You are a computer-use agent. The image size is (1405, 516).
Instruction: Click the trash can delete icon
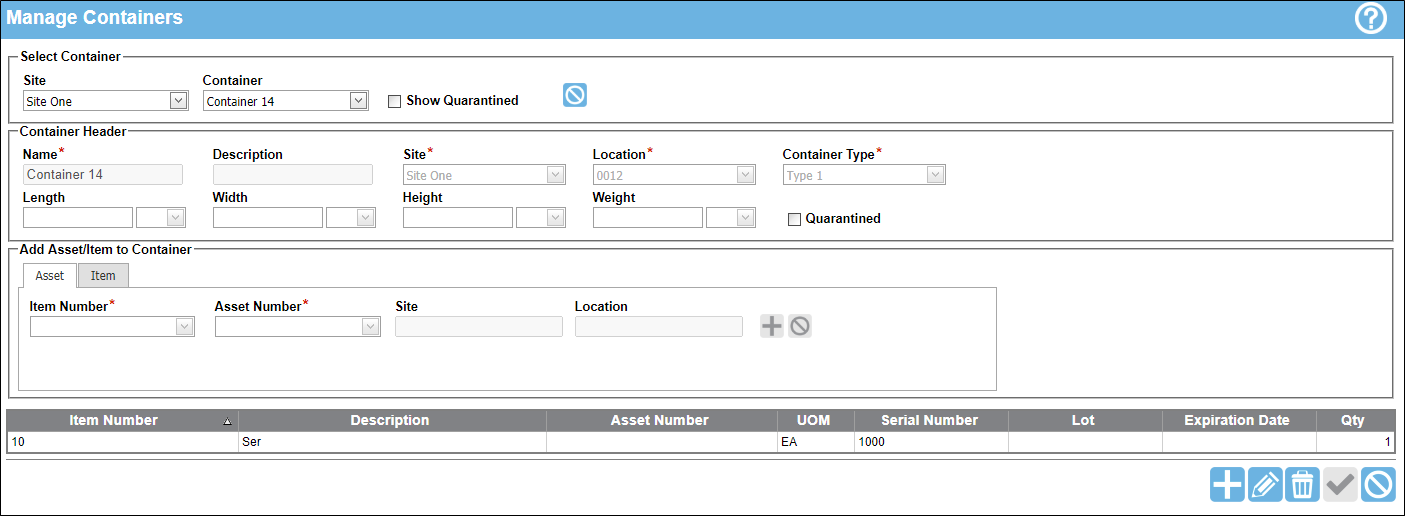click(1303, 485)
